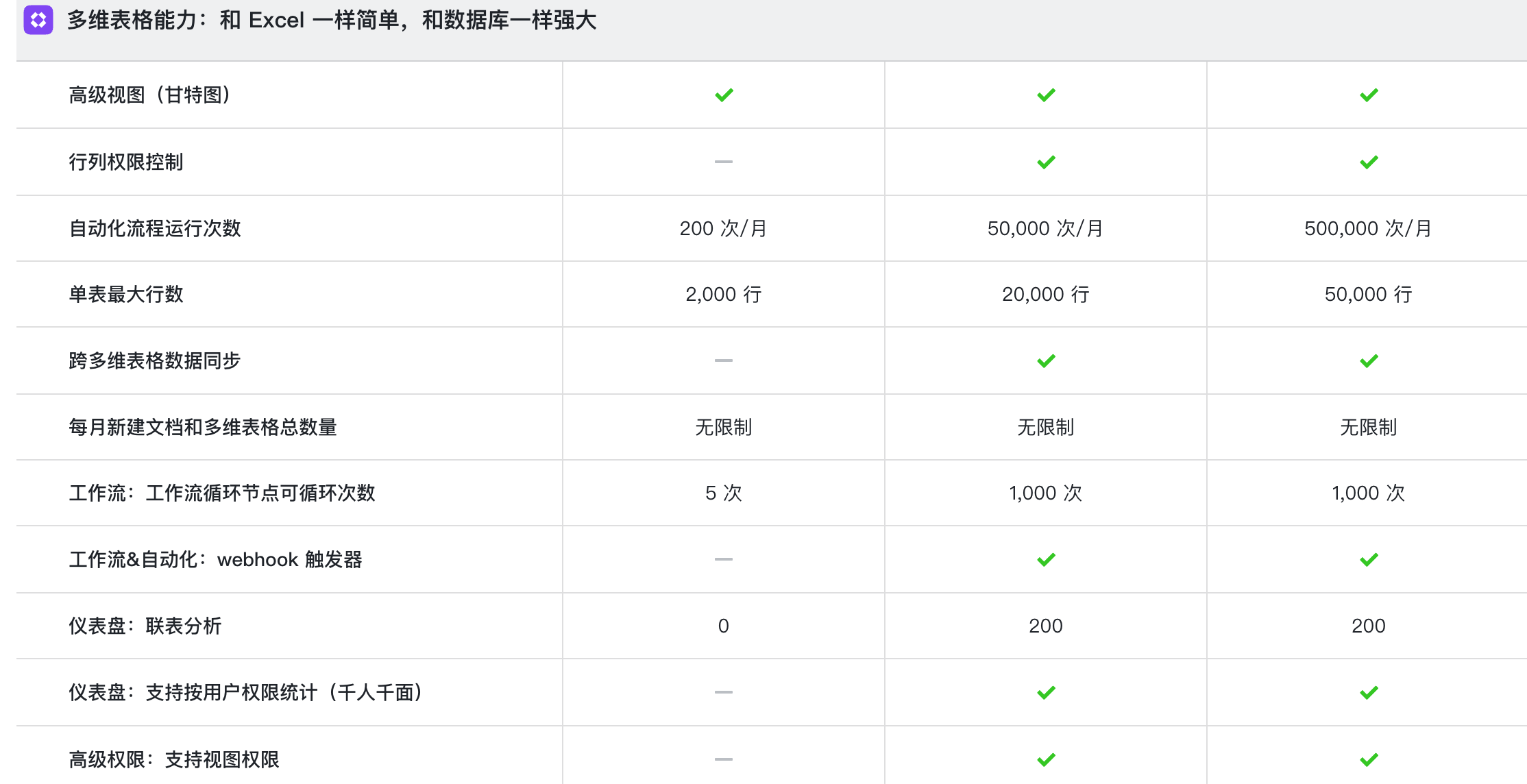Viewport: 1527px width, 784px height.
Task: Click the '500,000 次/月' automation runs cell
Action: 1368,228
